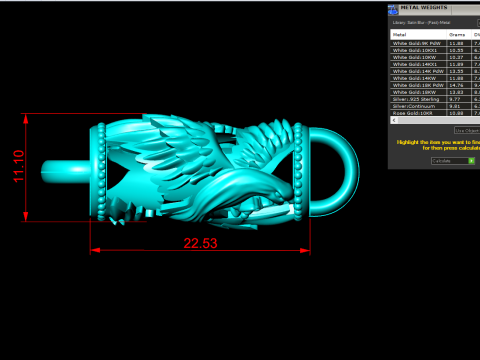Click the Metal Weights scale icon
The height and width of the screenshot is (360, 480).
[393, 10]
